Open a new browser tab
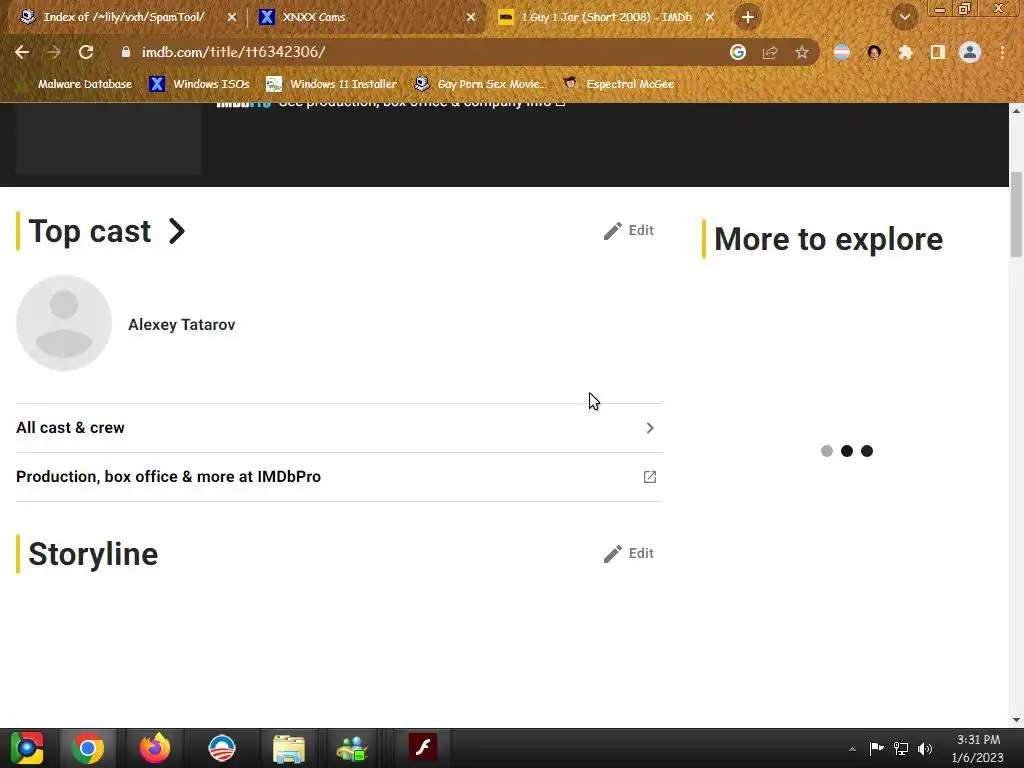 (x=748, y=17)
